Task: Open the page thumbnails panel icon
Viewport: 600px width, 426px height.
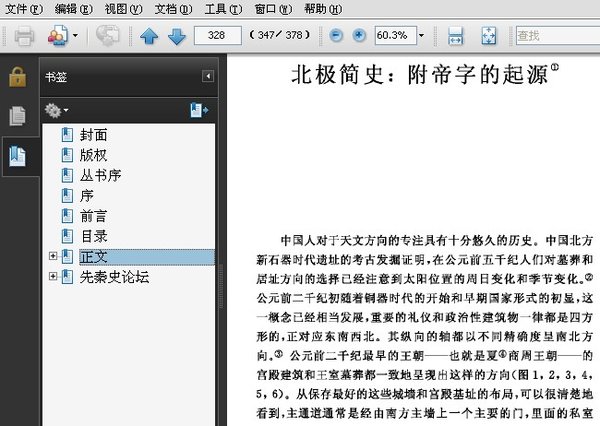Action: [17, 116]
